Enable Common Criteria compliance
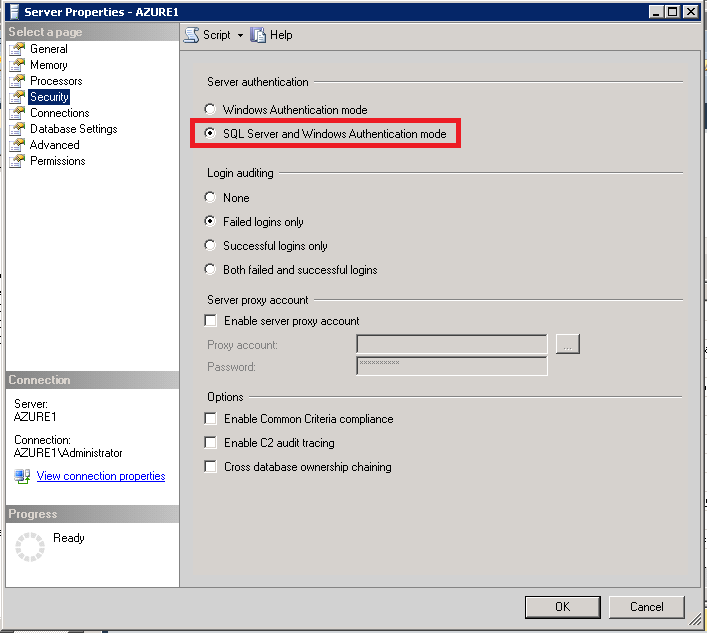Viewport: 707px width, 633px height. click(x=210, y=418)
